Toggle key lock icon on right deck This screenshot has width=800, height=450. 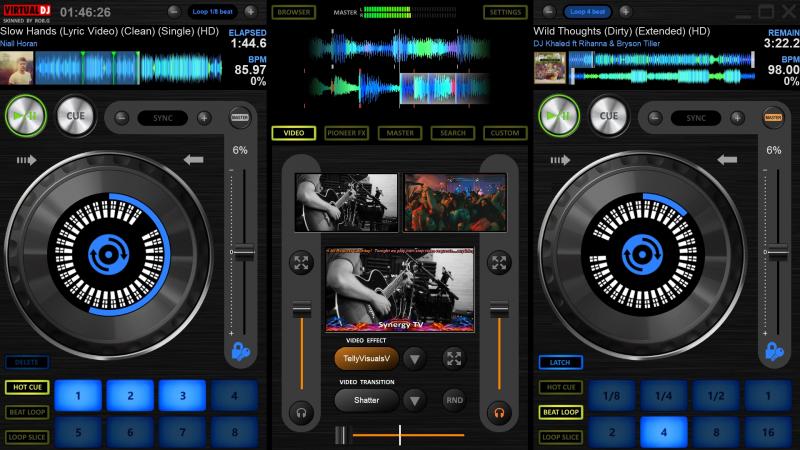click(x=774, y=352)
